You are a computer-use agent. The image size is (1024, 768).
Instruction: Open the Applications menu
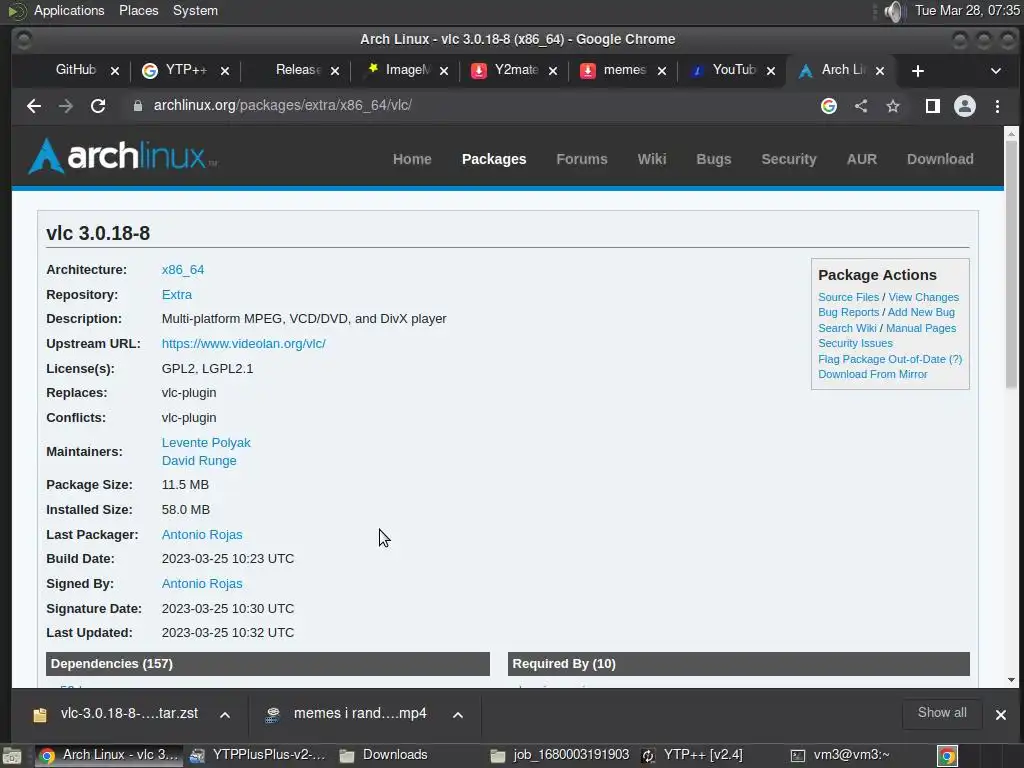[69, 10]
